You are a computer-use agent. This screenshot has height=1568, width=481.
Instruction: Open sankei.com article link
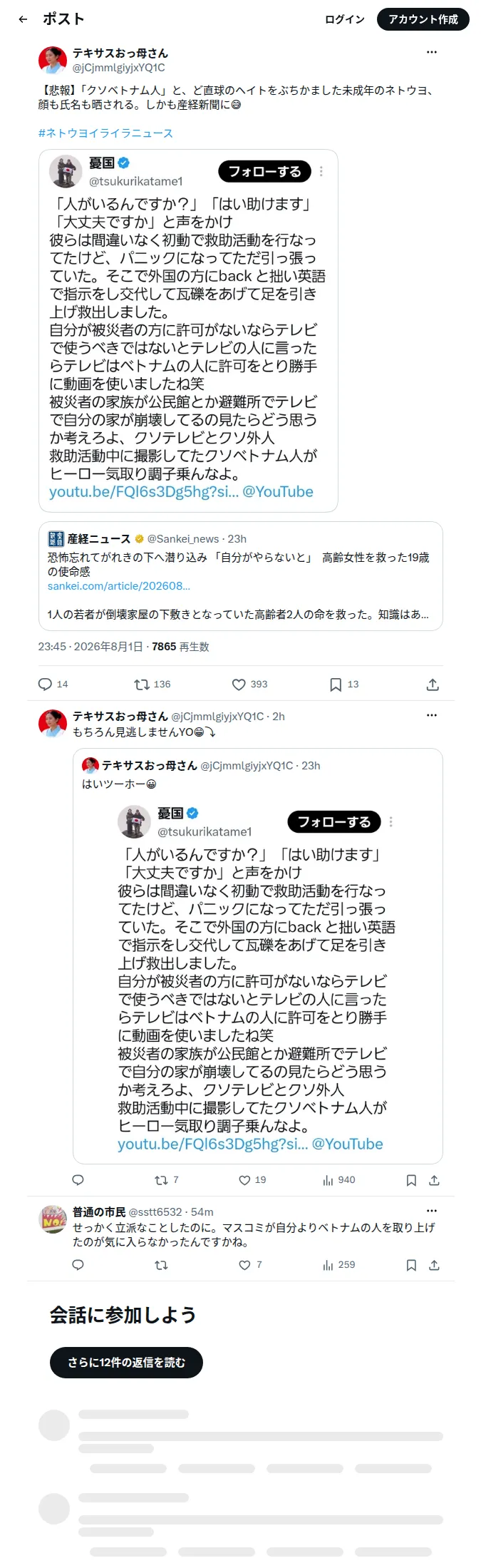[x=119, y=586]
